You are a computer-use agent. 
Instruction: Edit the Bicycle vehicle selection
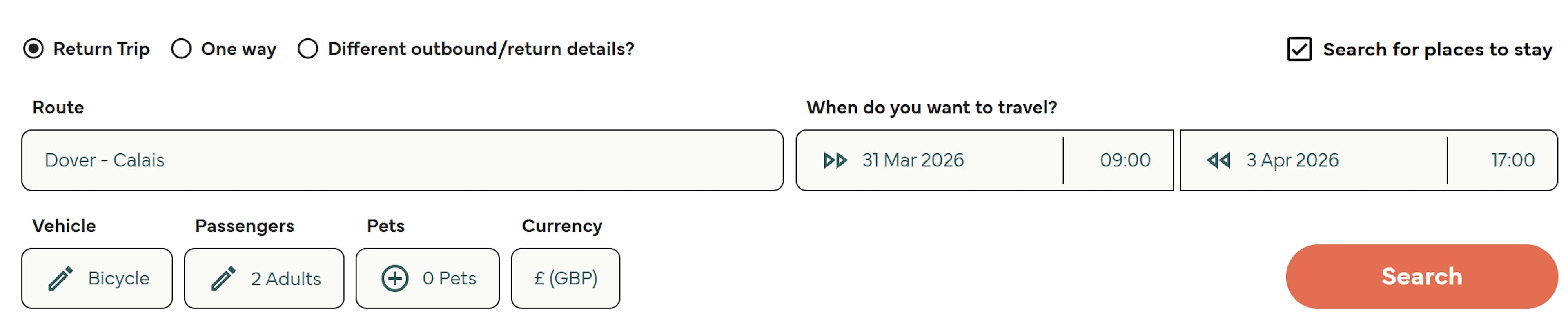[118, 278]
